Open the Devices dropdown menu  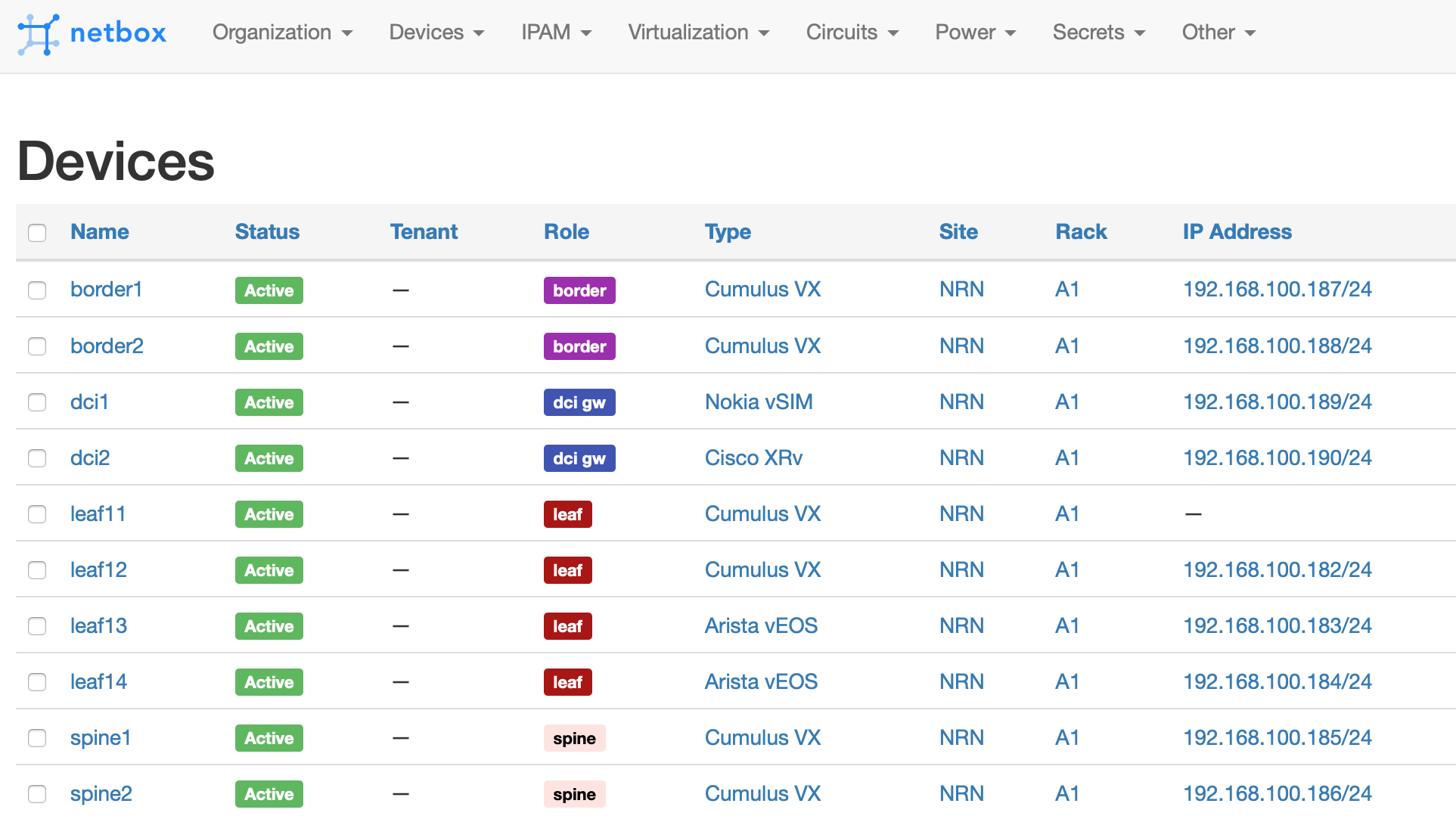436,33
